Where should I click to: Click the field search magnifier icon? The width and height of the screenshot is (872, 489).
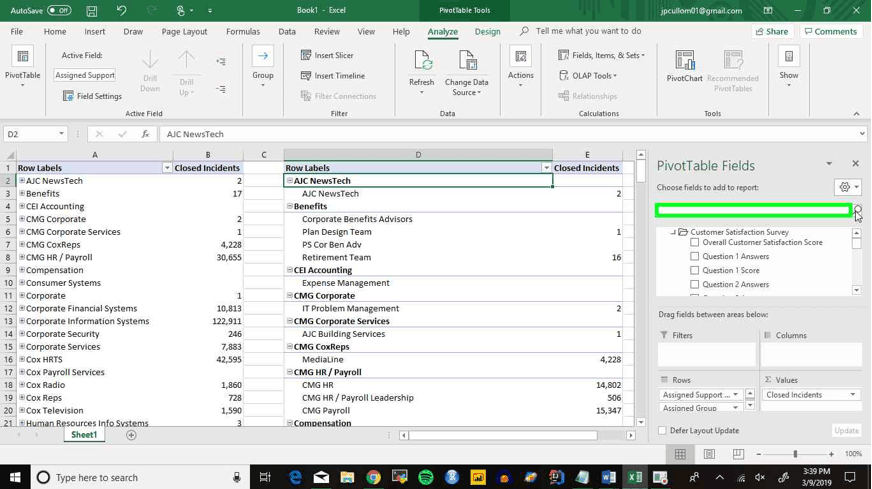(858, 210)
